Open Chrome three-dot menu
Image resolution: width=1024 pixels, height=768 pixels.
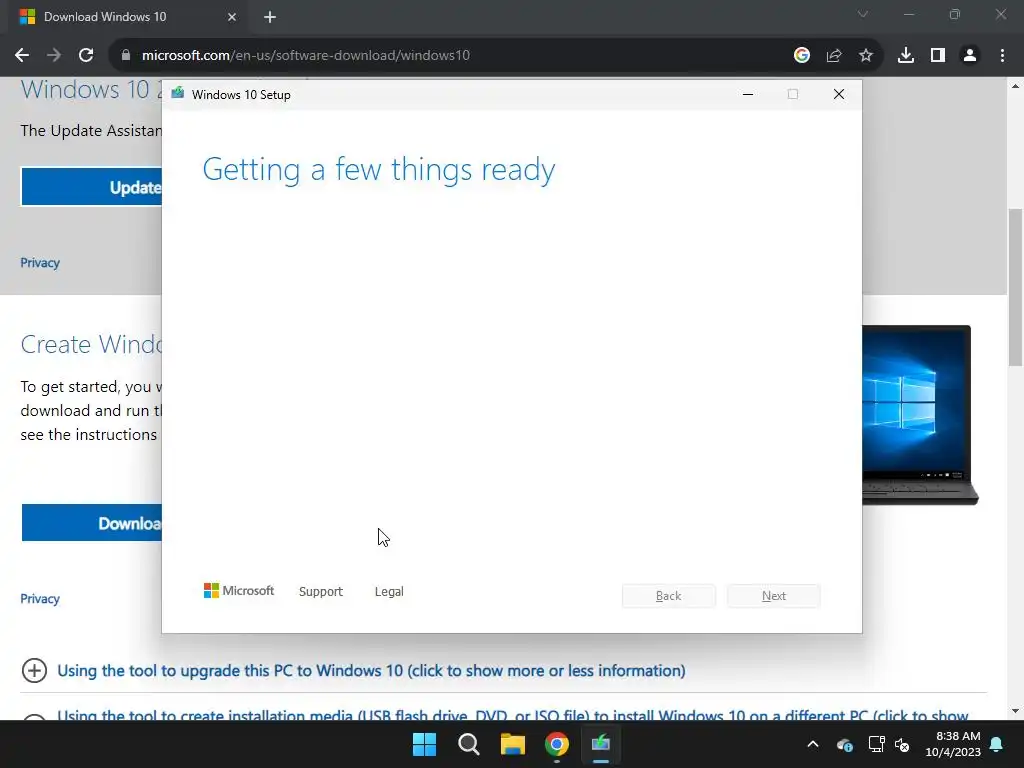tap(1002, 56)
